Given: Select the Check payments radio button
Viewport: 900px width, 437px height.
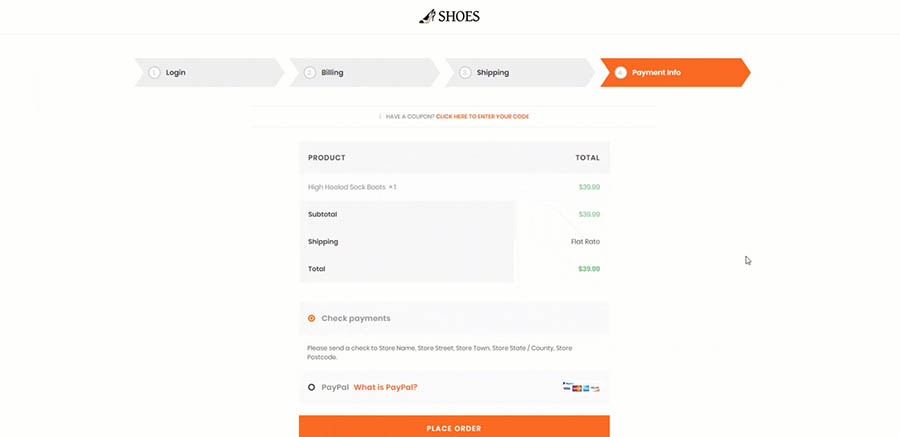Looking at the screenshot, I should [x=312, y=318].
